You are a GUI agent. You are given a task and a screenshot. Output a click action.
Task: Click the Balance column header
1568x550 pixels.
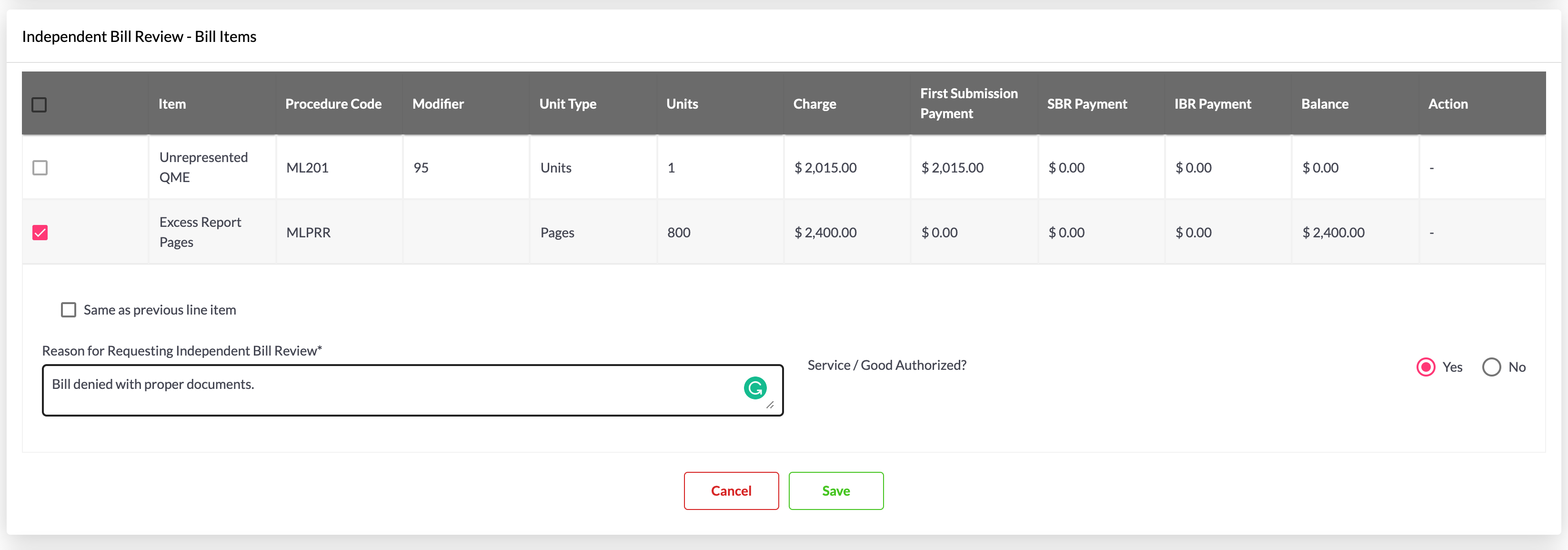pos(1325,104)
